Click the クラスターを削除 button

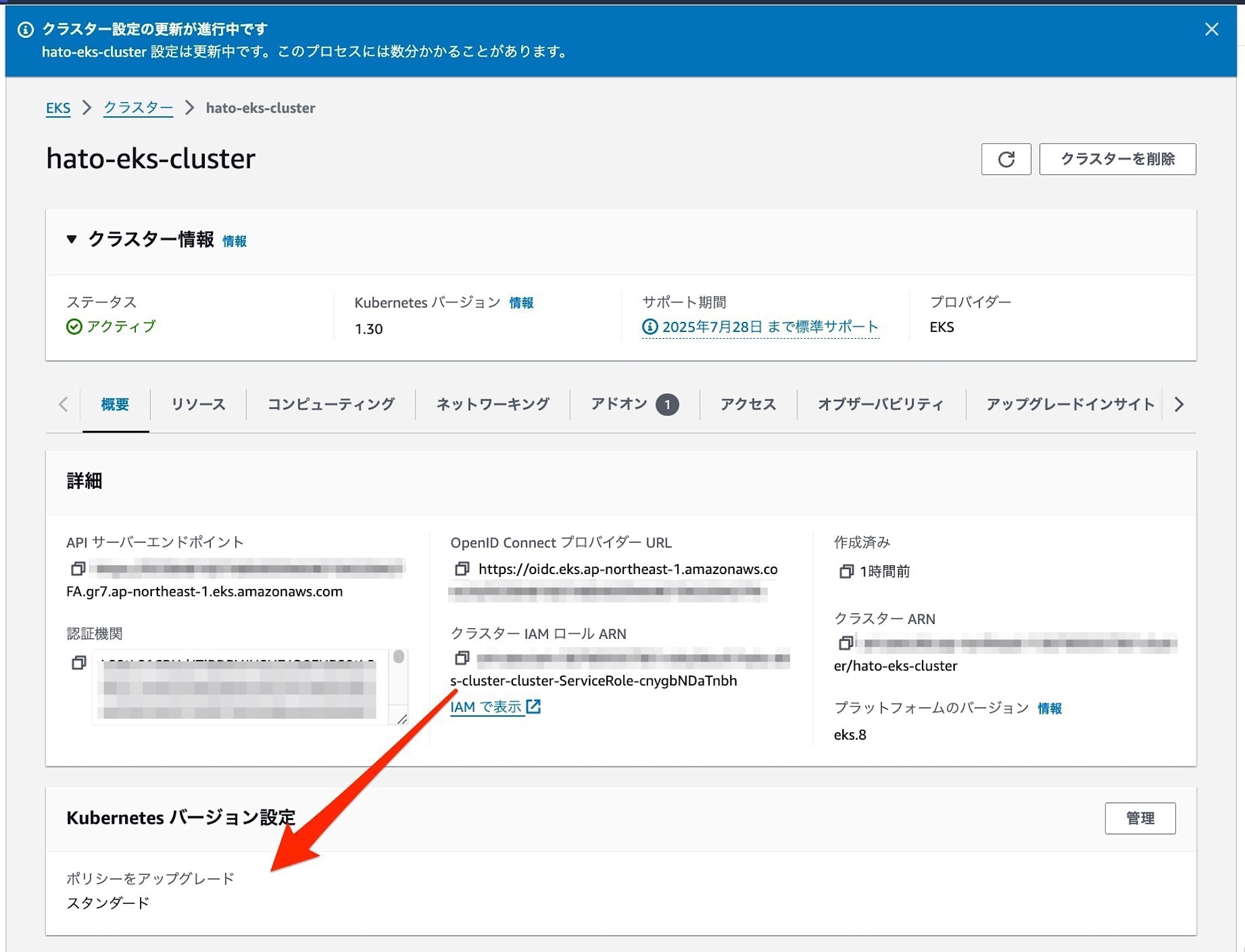pos(1117,159)
